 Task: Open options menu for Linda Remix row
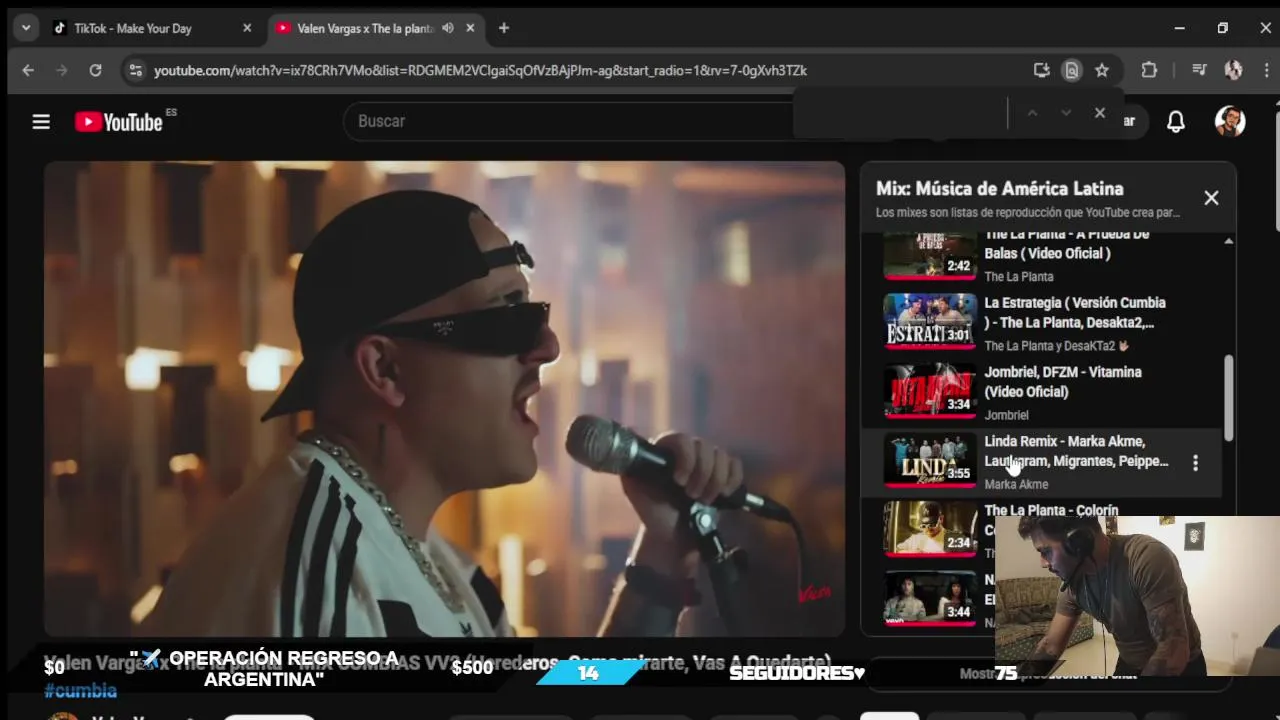click(x=1195, y=463)
